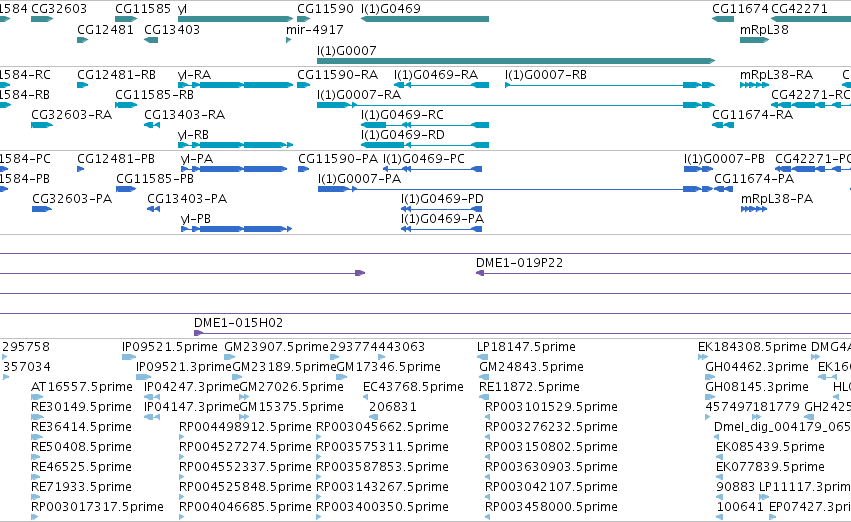Open the CG13403 gene label

[x=172, y=29]
